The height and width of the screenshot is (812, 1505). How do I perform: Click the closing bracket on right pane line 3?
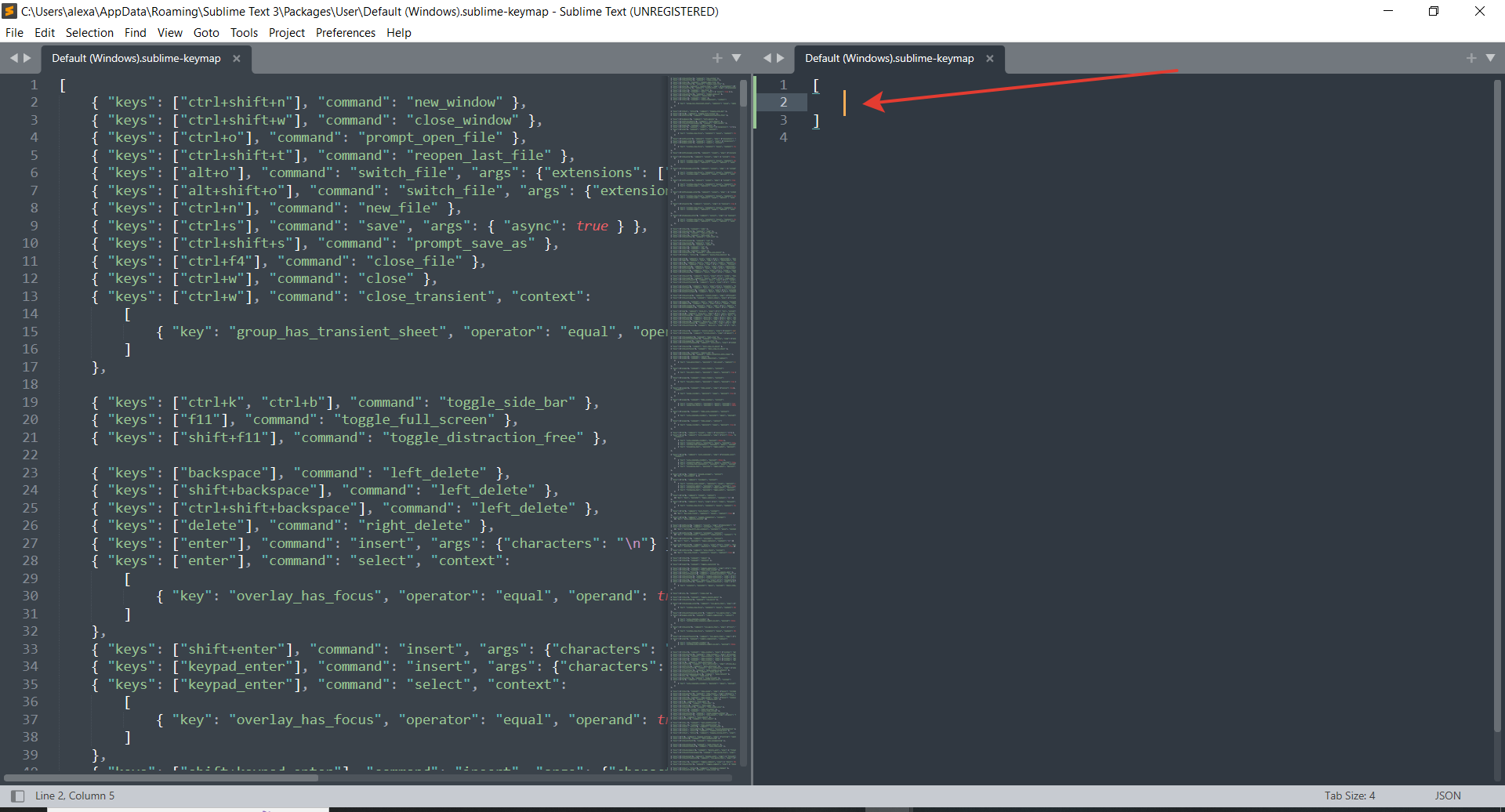816,120
